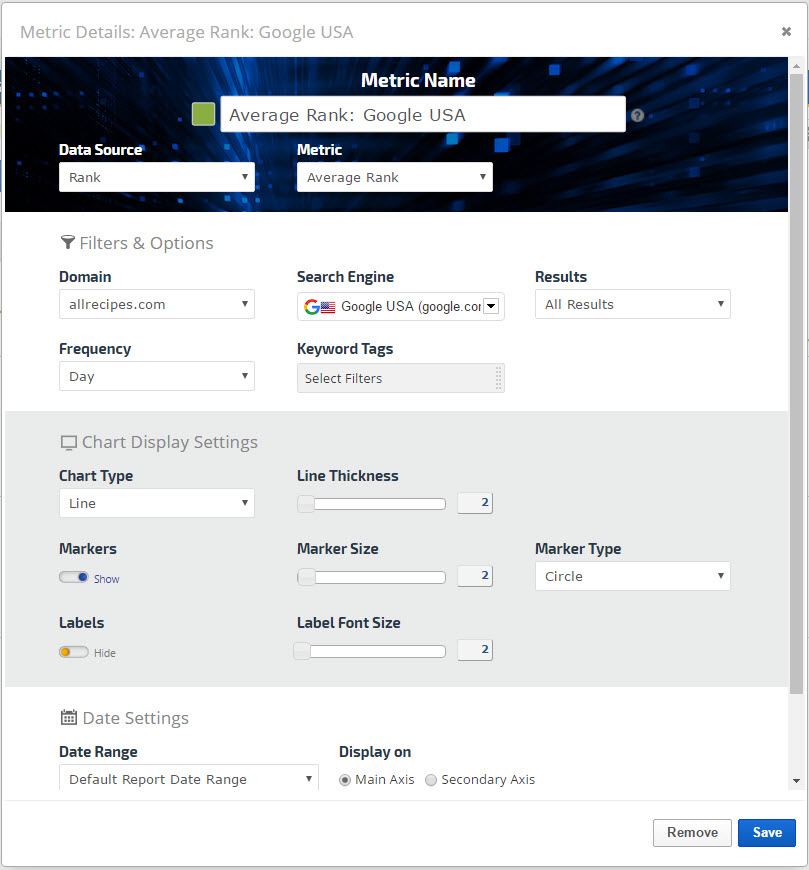809x870 pixels.
Task: Toggle the Labels hide switch
Action: click(x=74, y=652)
